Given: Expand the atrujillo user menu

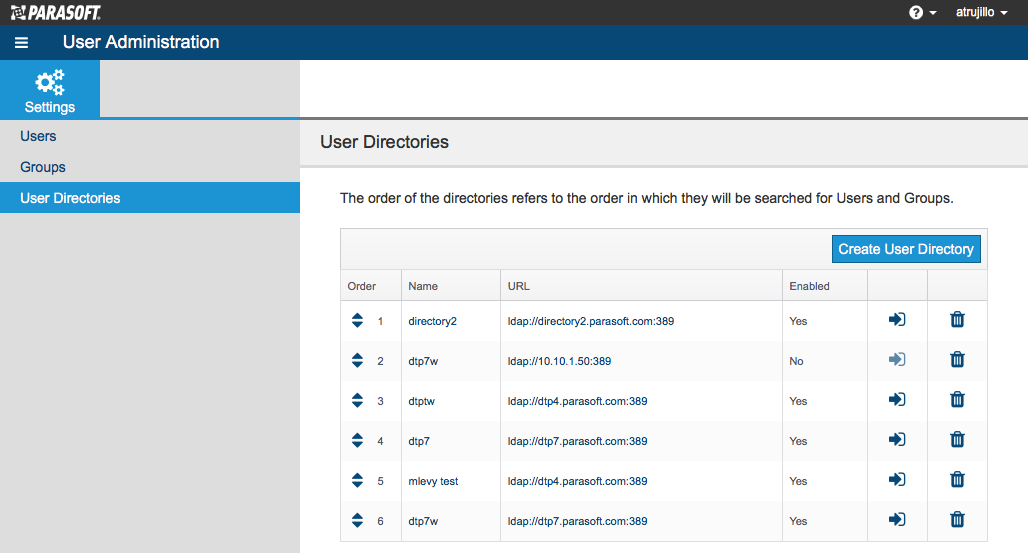Looking at the screenshot, I should (981, 12).
